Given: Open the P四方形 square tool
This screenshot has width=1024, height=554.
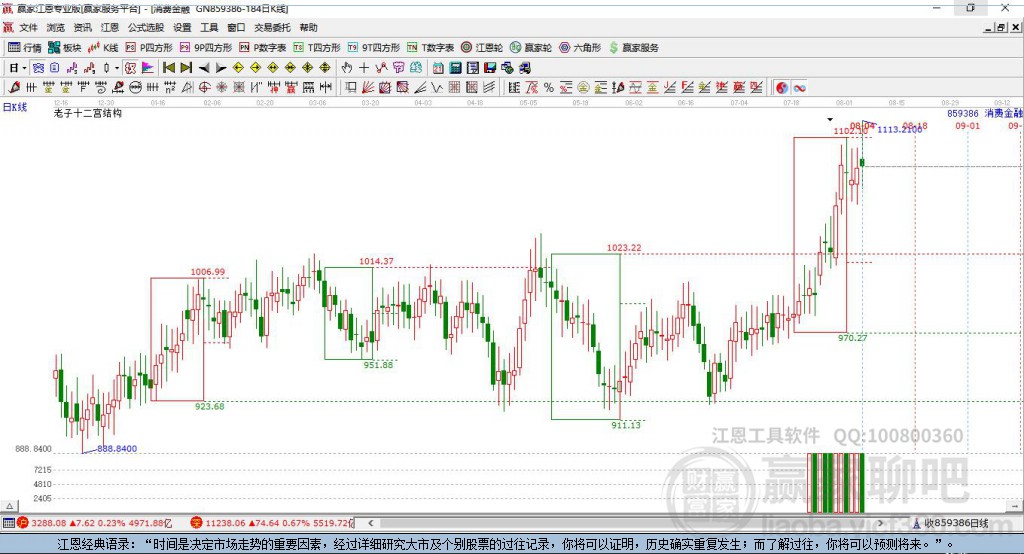Looking at the screenshot, I should 149,48.
